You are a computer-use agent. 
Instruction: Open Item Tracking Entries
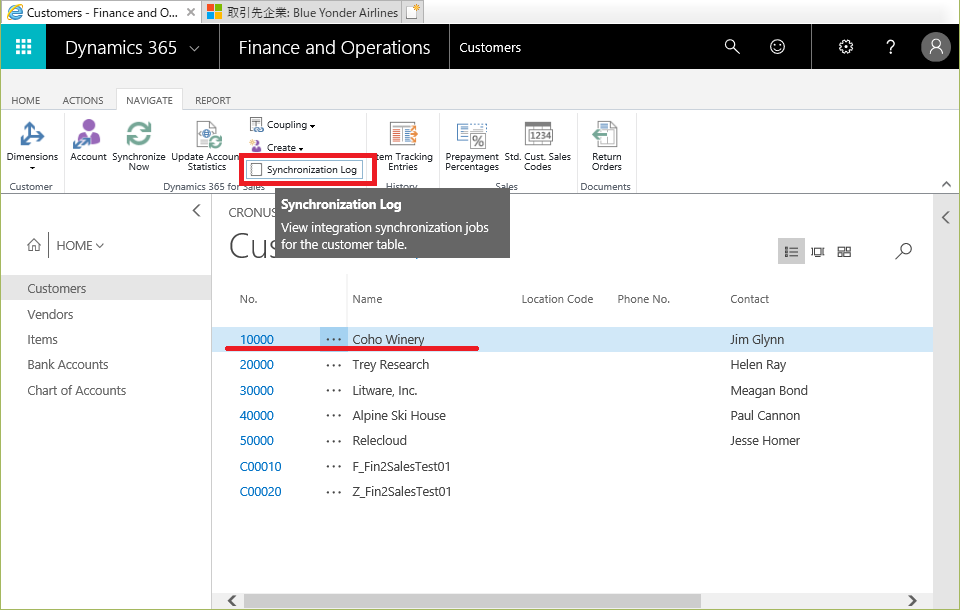[x=403, y=146]
